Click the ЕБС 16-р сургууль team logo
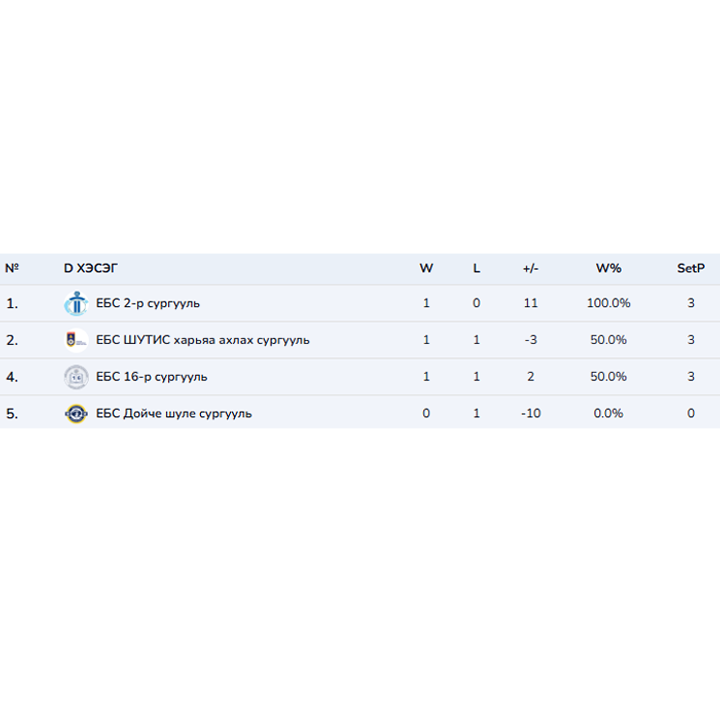 click(76, 377)
